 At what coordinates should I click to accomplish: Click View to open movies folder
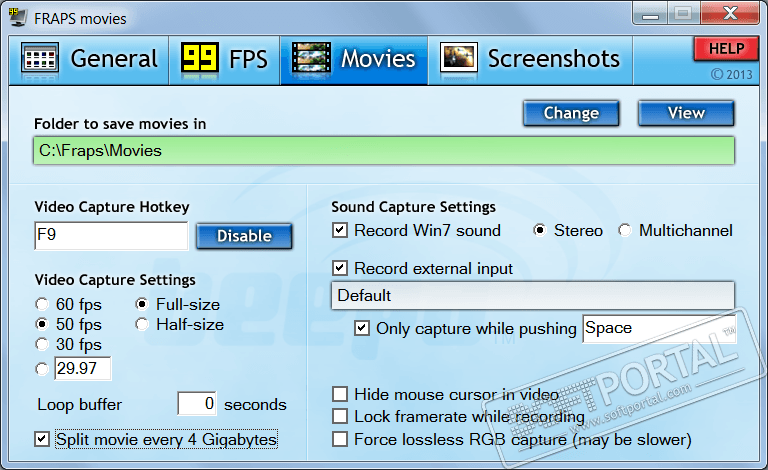coord(686,114)
